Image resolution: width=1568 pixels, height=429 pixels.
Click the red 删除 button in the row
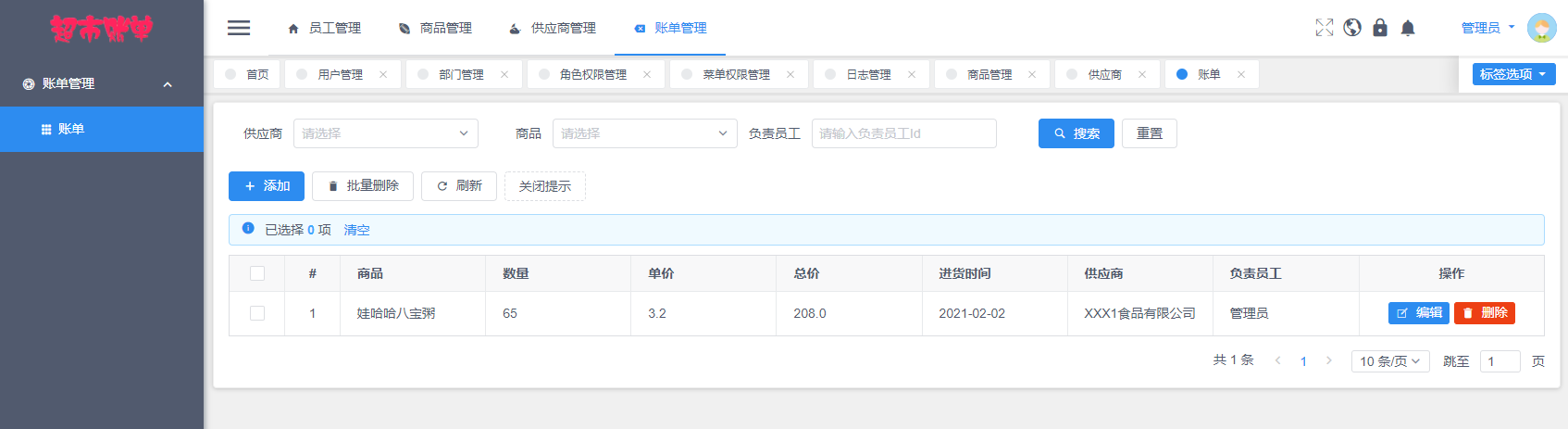coord(1485,313)
